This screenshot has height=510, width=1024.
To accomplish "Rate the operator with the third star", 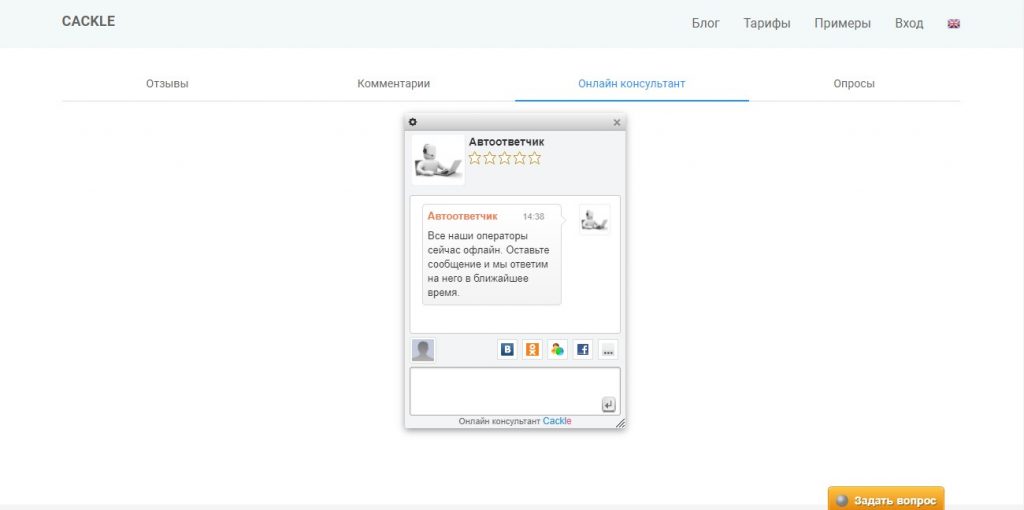I will [505, 158].
